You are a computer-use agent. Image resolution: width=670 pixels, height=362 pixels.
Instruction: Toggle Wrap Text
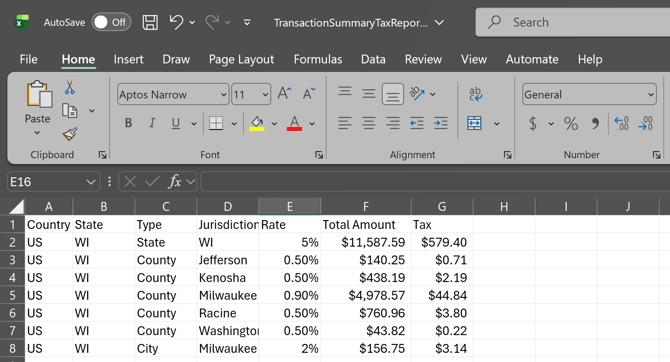[475, 94]
